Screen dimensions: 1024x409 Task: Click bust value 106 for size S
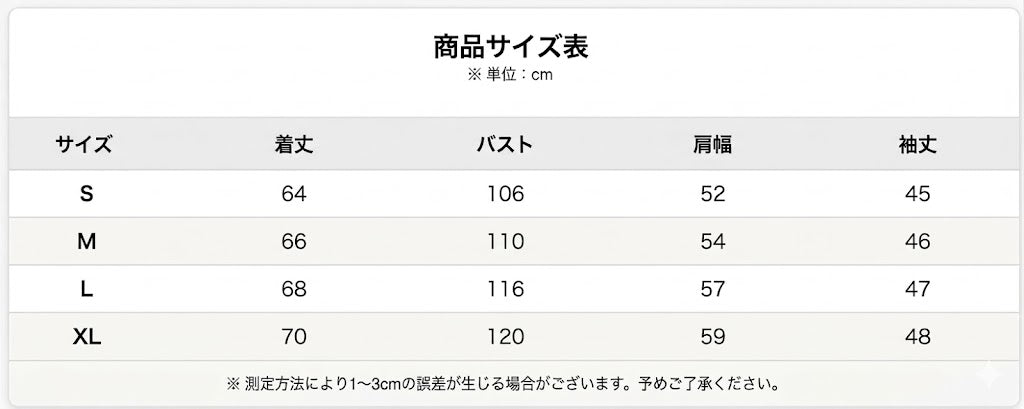(506, 193)
